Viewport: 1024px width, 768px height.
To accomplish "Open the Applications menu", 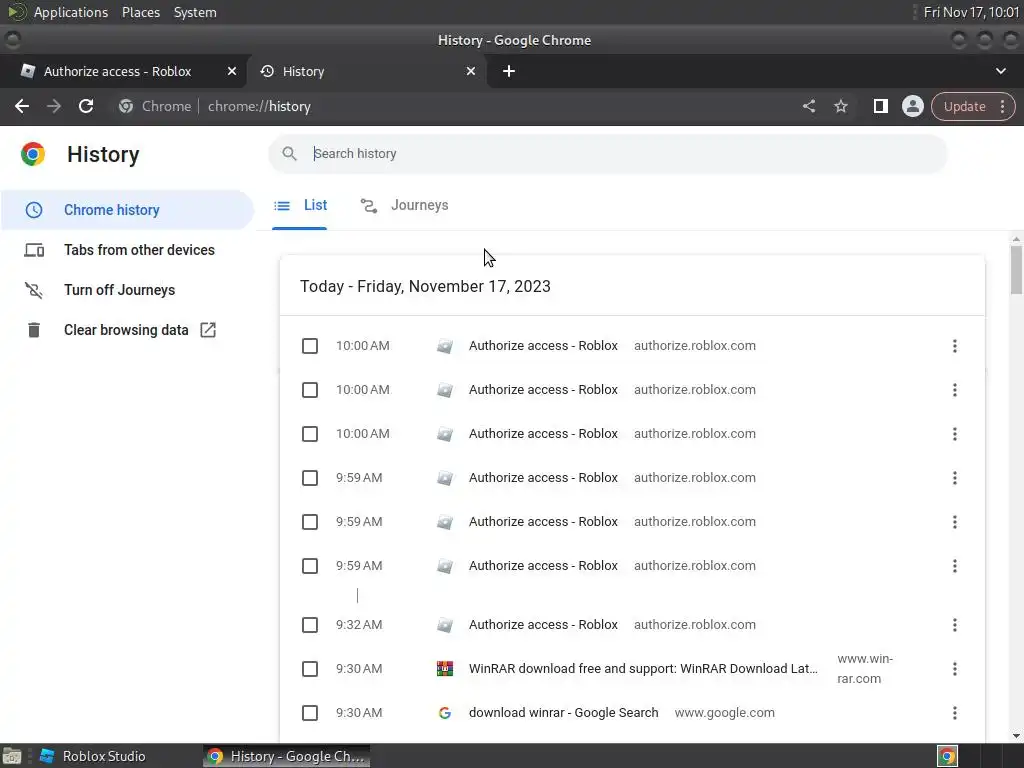I will tap(71, 12).
